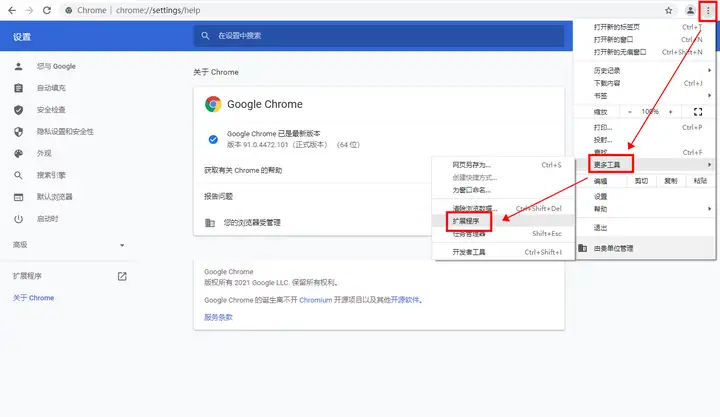Choose 投射... in the Chrome menu

(x=645, y=140)
